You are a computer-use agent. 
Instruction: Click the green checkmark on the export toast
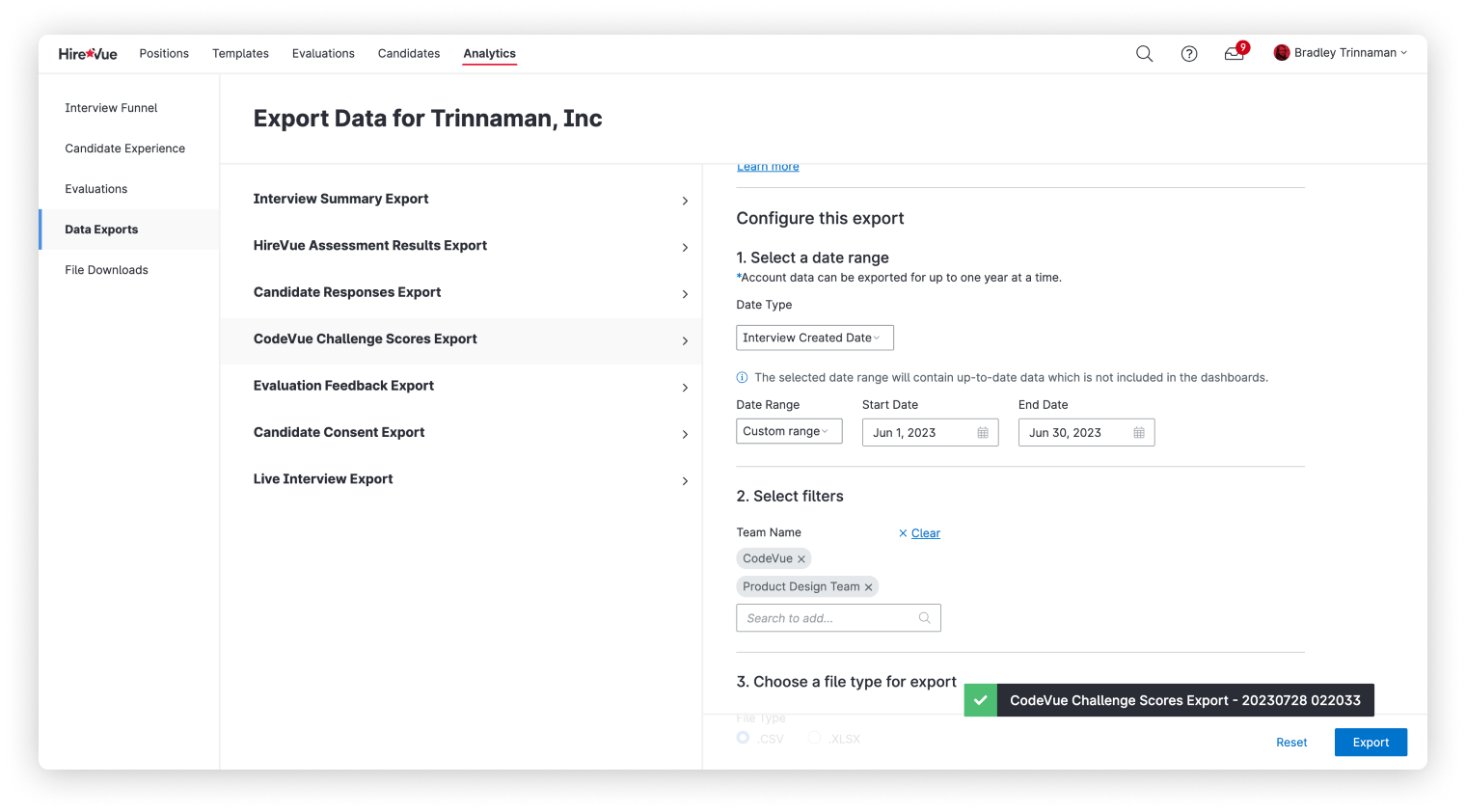coord(980,700)
